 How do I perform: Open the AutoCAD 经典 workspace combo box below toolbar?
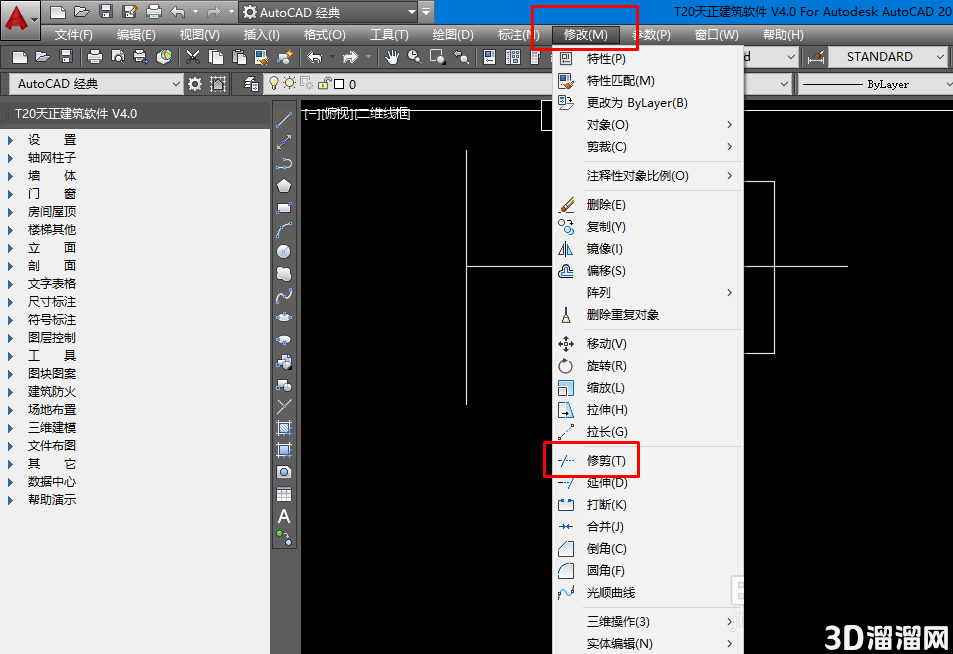coord(96,84)
